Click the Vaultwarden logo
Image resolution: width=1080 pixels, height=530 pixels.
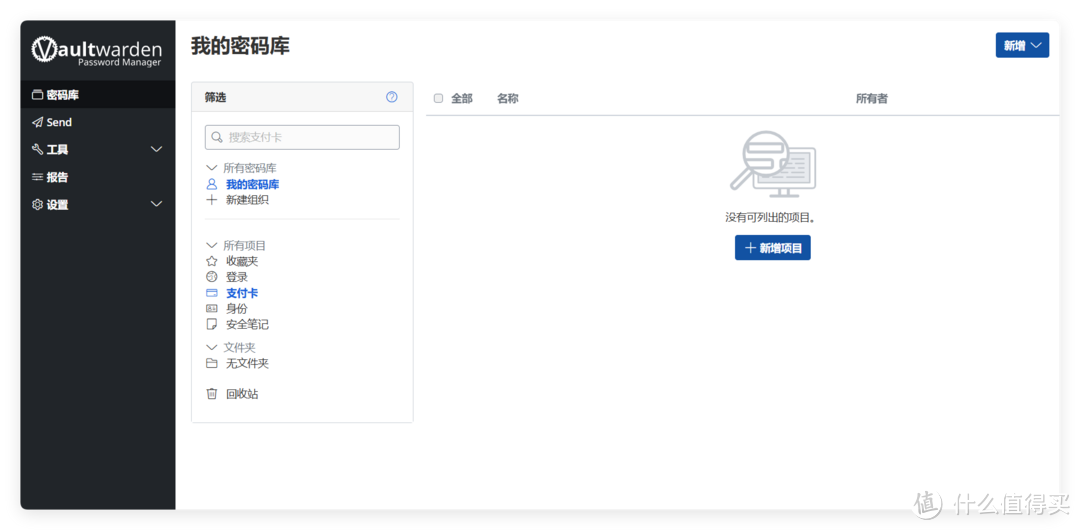point(97,51)
